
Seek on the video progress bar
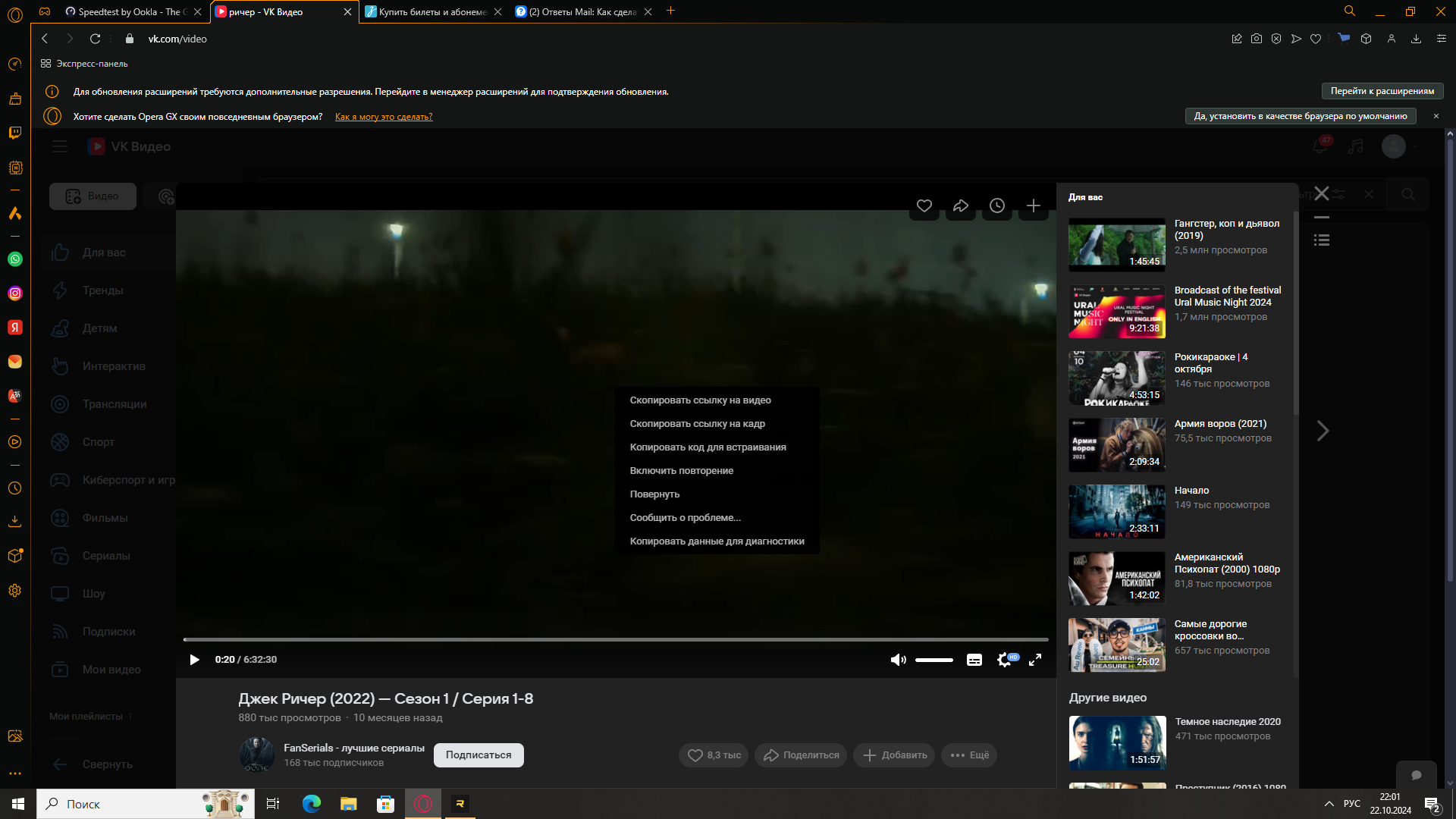616,639
